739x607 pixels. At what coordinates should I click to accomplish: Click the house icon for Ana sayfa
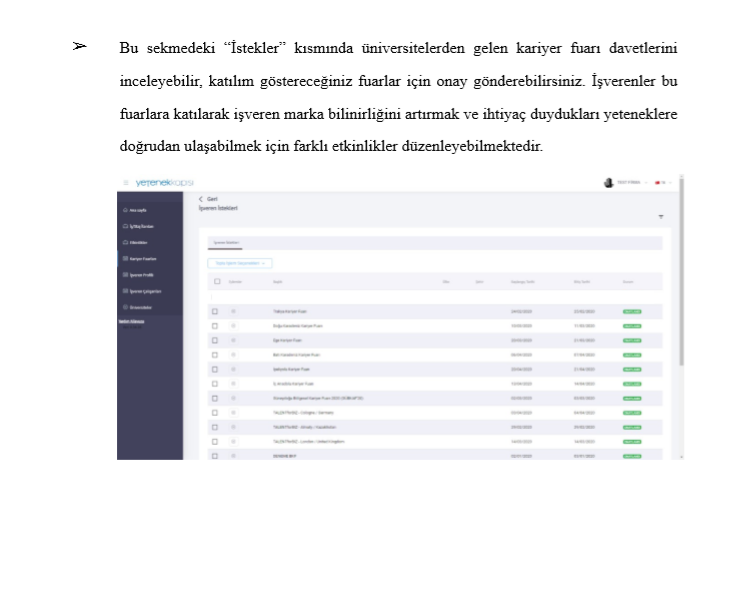pyautogui.click(x=125, y=210)
